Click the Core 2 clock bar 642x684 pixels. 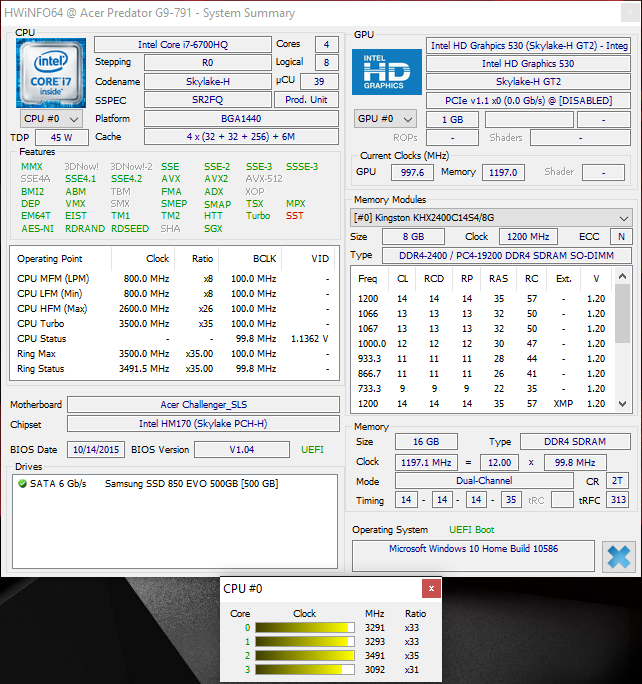[x=305, y=656]
